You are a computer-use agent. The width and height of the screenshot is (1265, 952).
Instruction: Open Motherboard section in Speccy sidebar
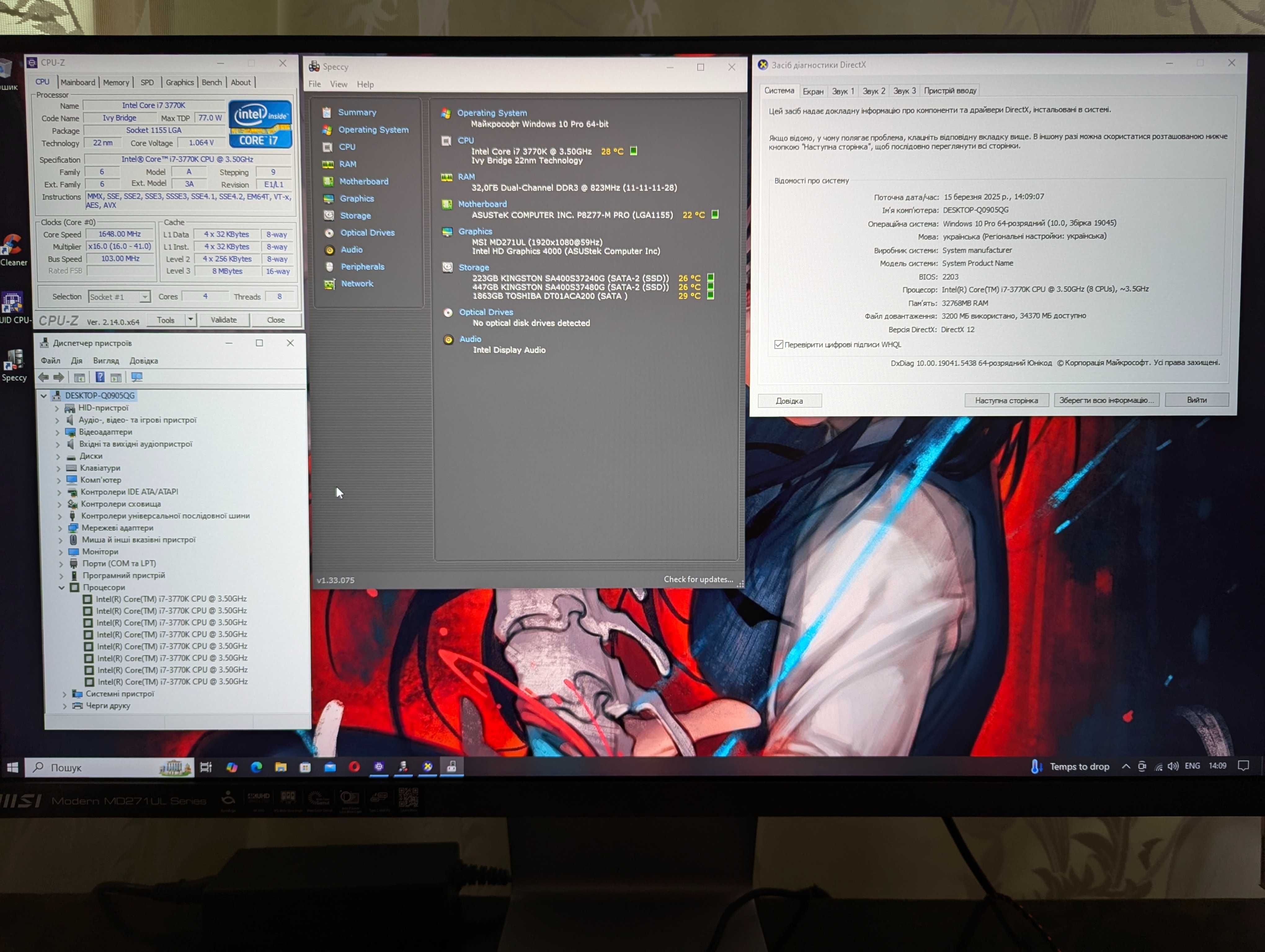click(364, 181)
